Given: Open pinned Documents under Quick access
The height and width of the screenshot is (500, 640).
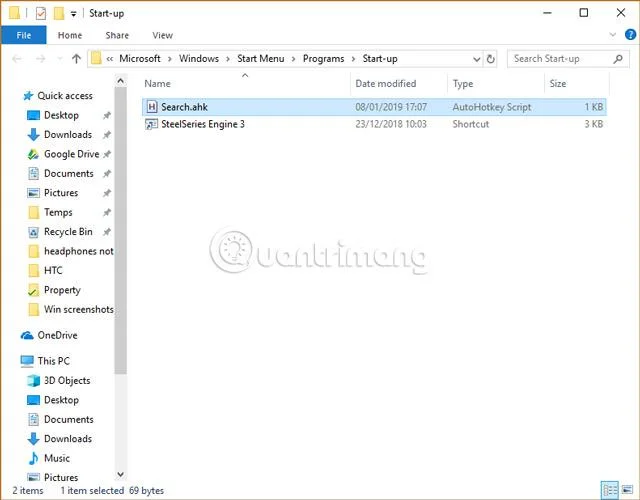Looking at the screenshot, I should pyautogui.click(x=69, y=173).
